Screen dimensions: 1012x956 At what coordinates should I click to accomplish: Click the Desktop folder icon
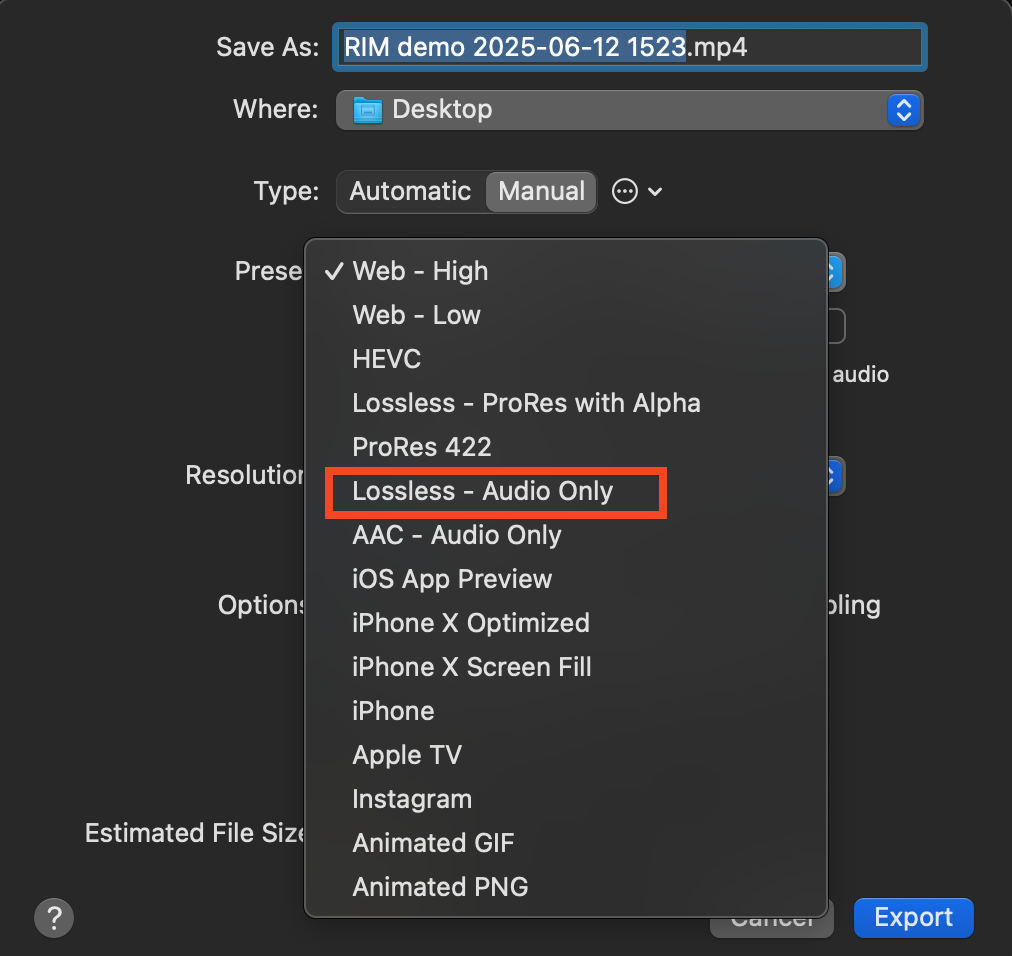point(368,109)
